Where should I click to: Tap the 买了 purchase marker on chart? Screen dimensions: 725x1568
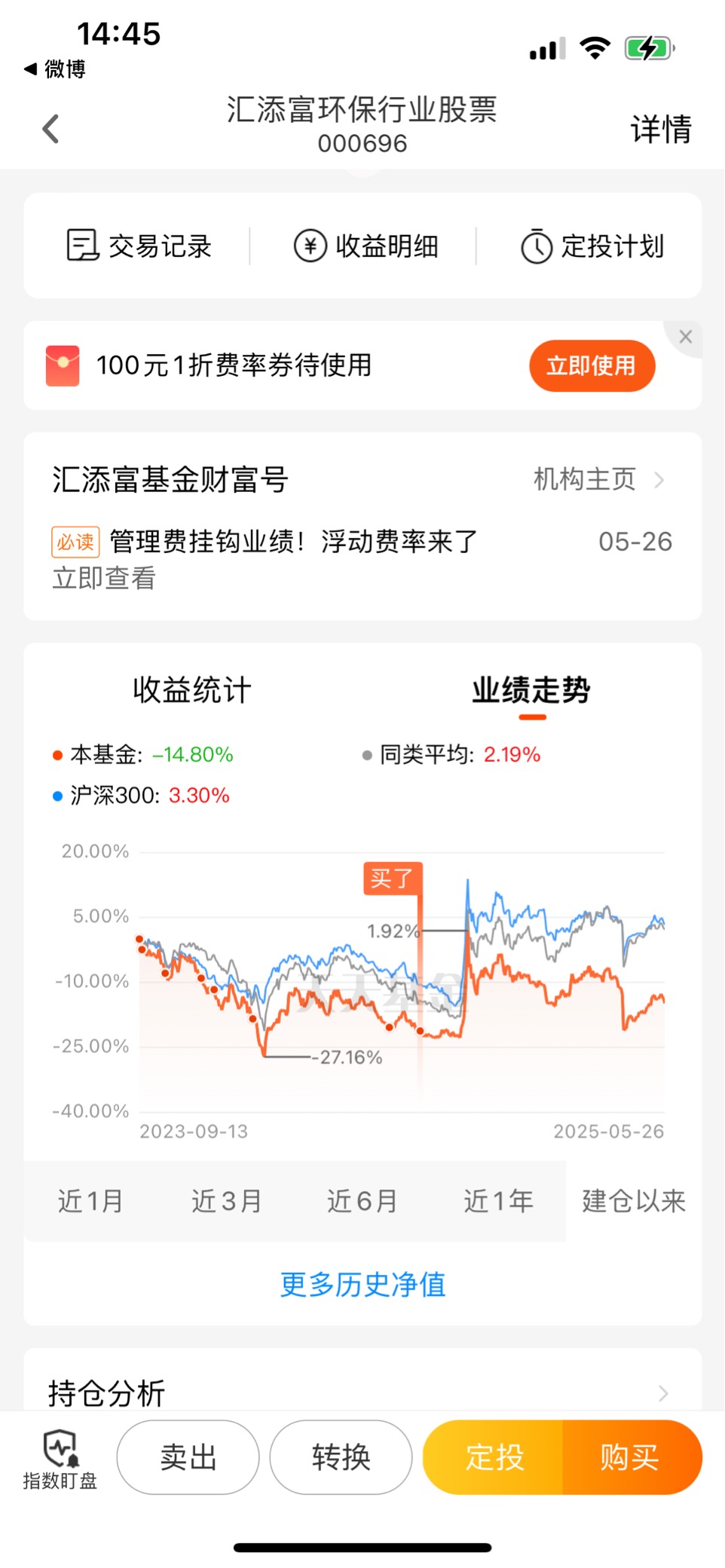click(393, 878)
